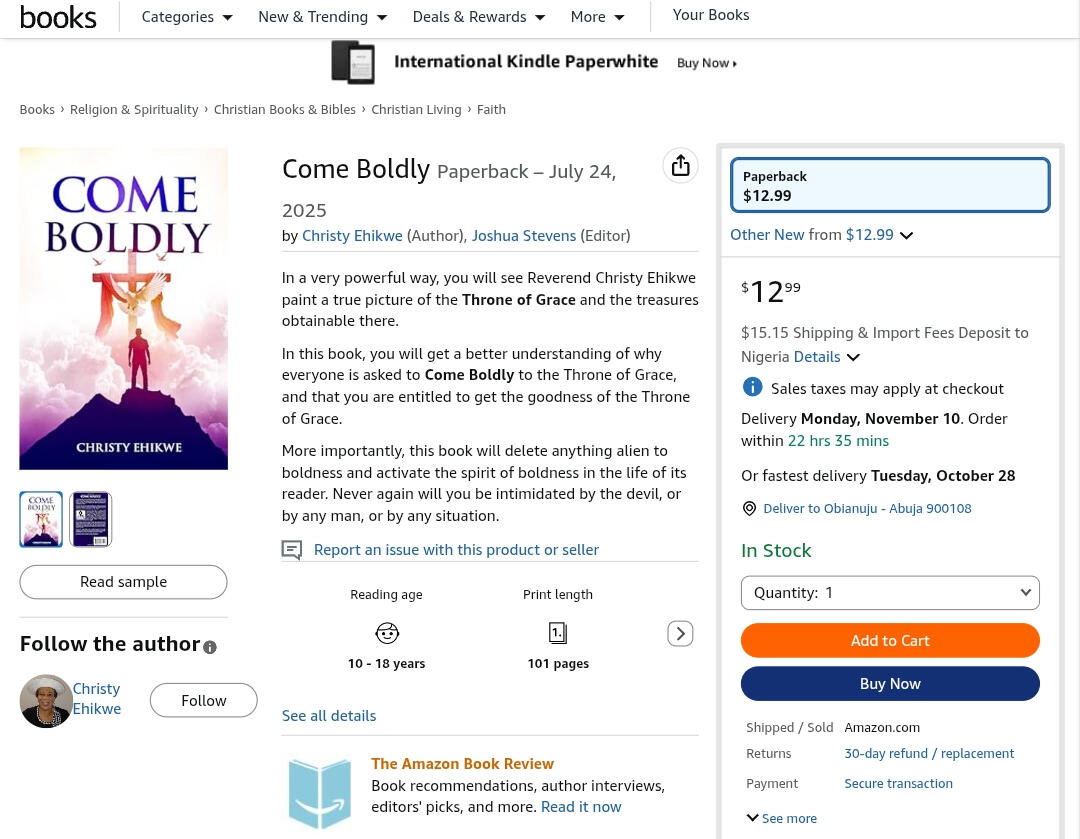The width and height of the screenshot is (1080, 839).
Task: Click the info icon next to Follow the author
Action: pos(210,647)
